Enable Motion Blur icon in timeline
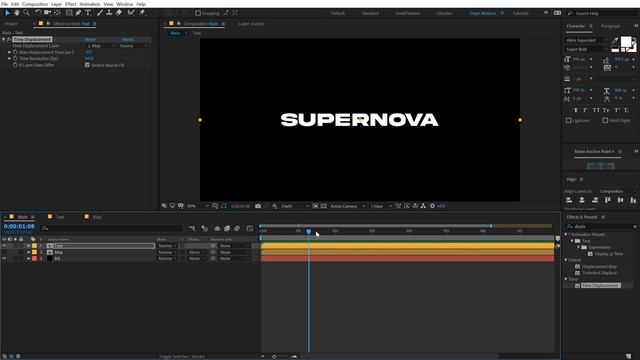The height and width of the screenshot is (360, 640). click(237, 229)
